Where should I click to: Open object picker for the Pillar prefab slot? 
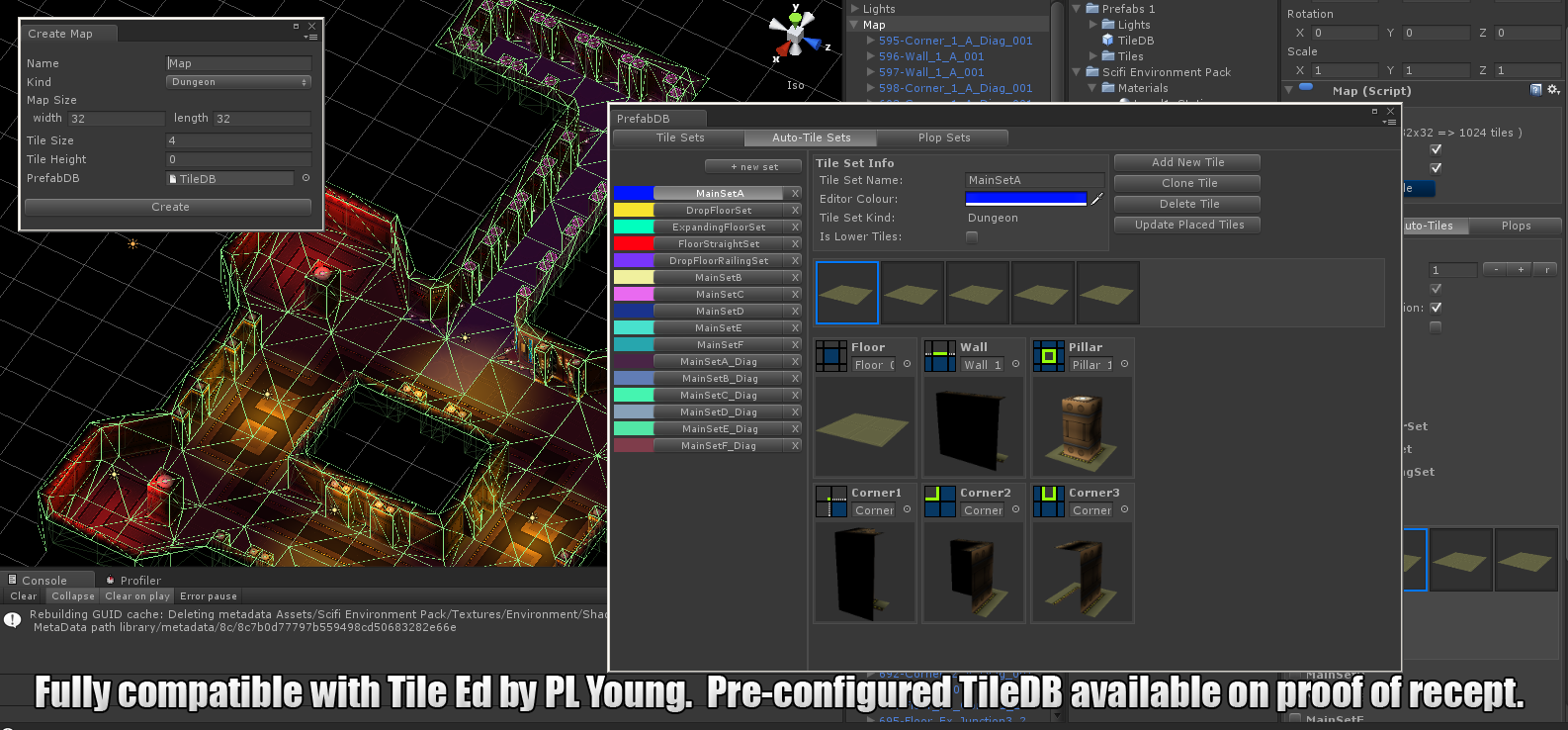1124,364
